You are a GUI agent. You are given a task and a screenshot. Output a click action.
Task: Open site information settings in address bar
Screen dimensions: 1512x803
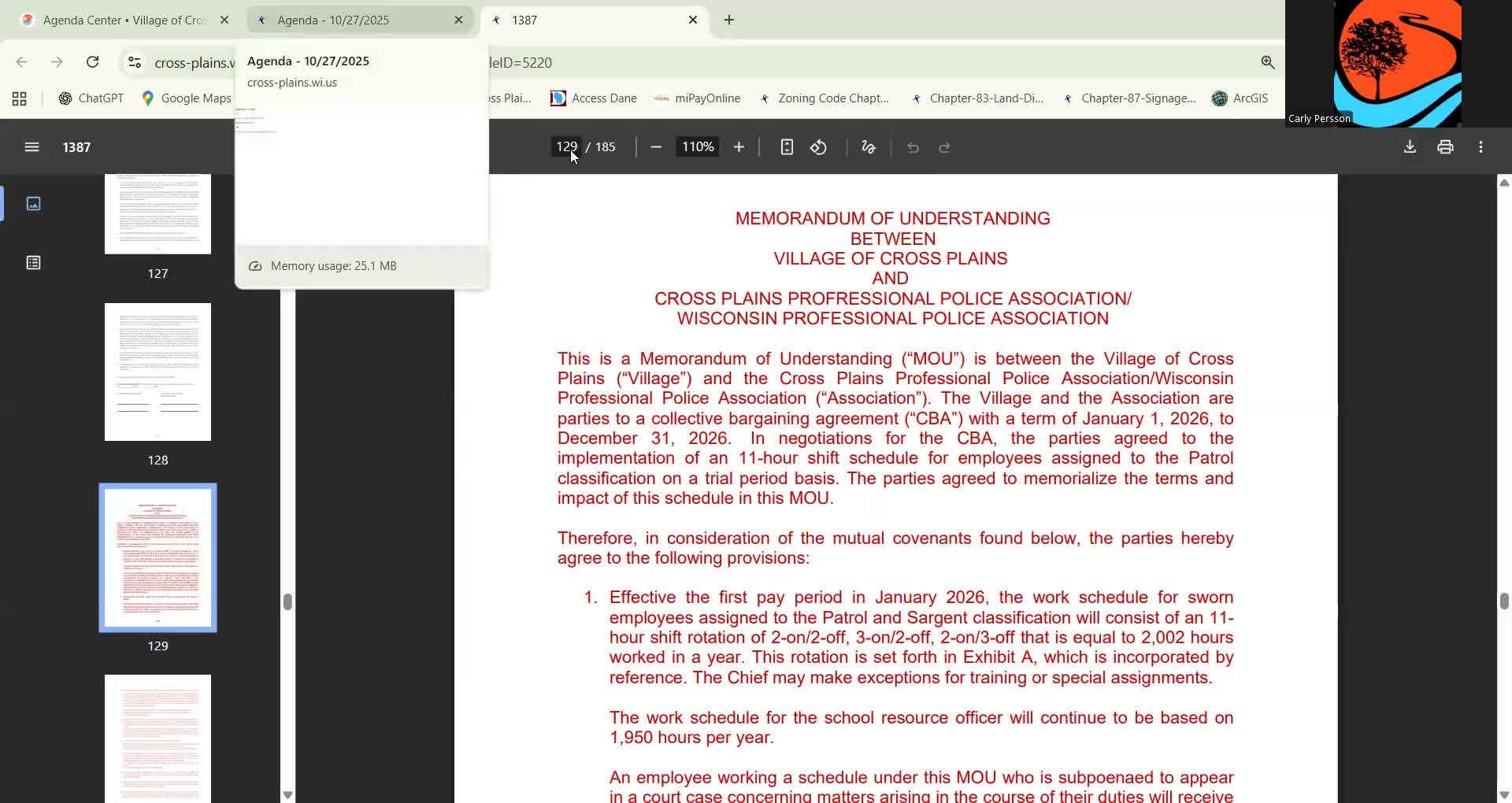click(x=134, y=62)
